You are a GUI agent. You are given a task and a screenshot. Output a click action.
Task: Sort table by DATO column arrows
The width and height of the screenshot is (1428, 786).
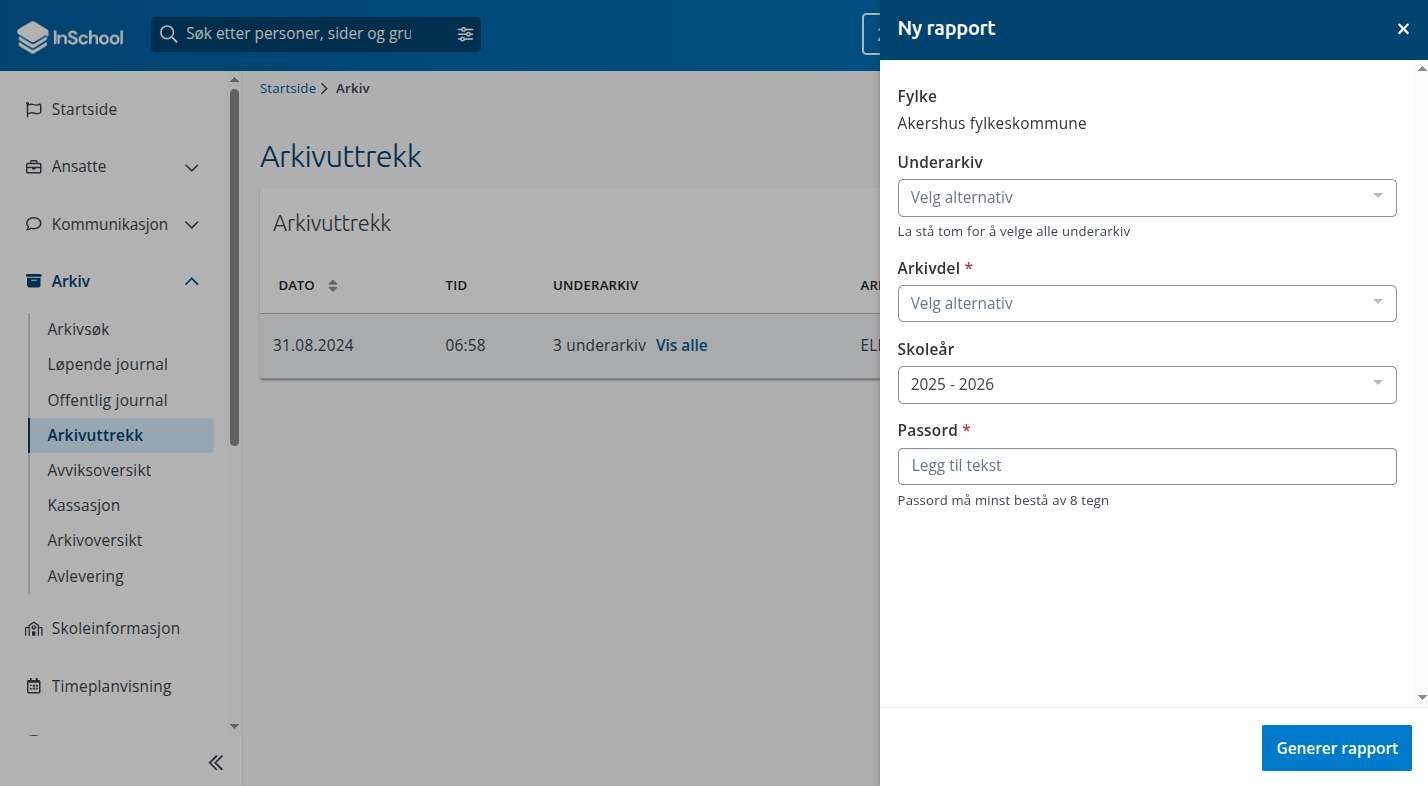tap(333, 286)
